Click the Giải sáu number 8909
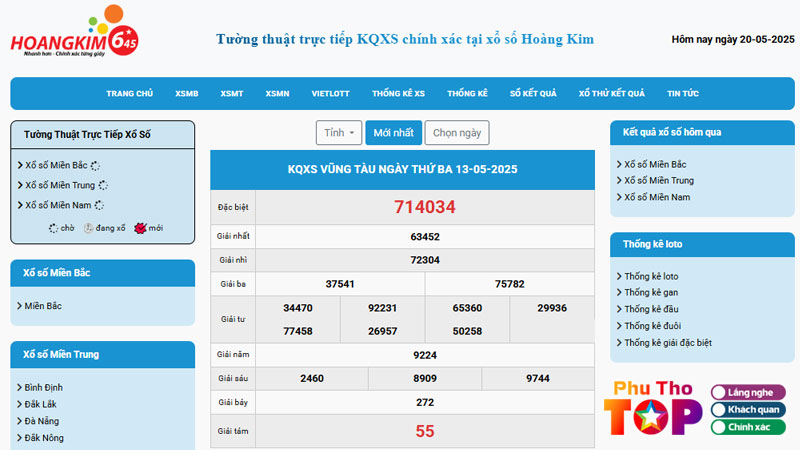 424,379
